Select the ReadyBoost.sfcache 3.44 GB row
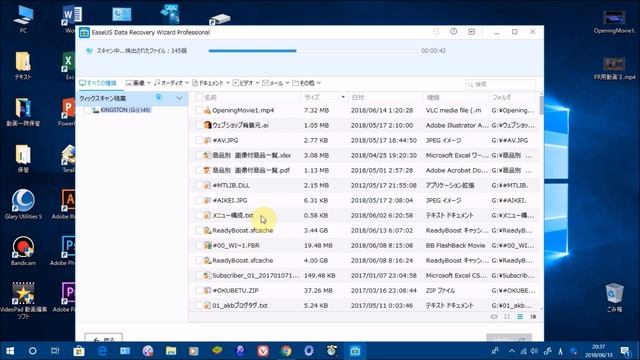 364,230
